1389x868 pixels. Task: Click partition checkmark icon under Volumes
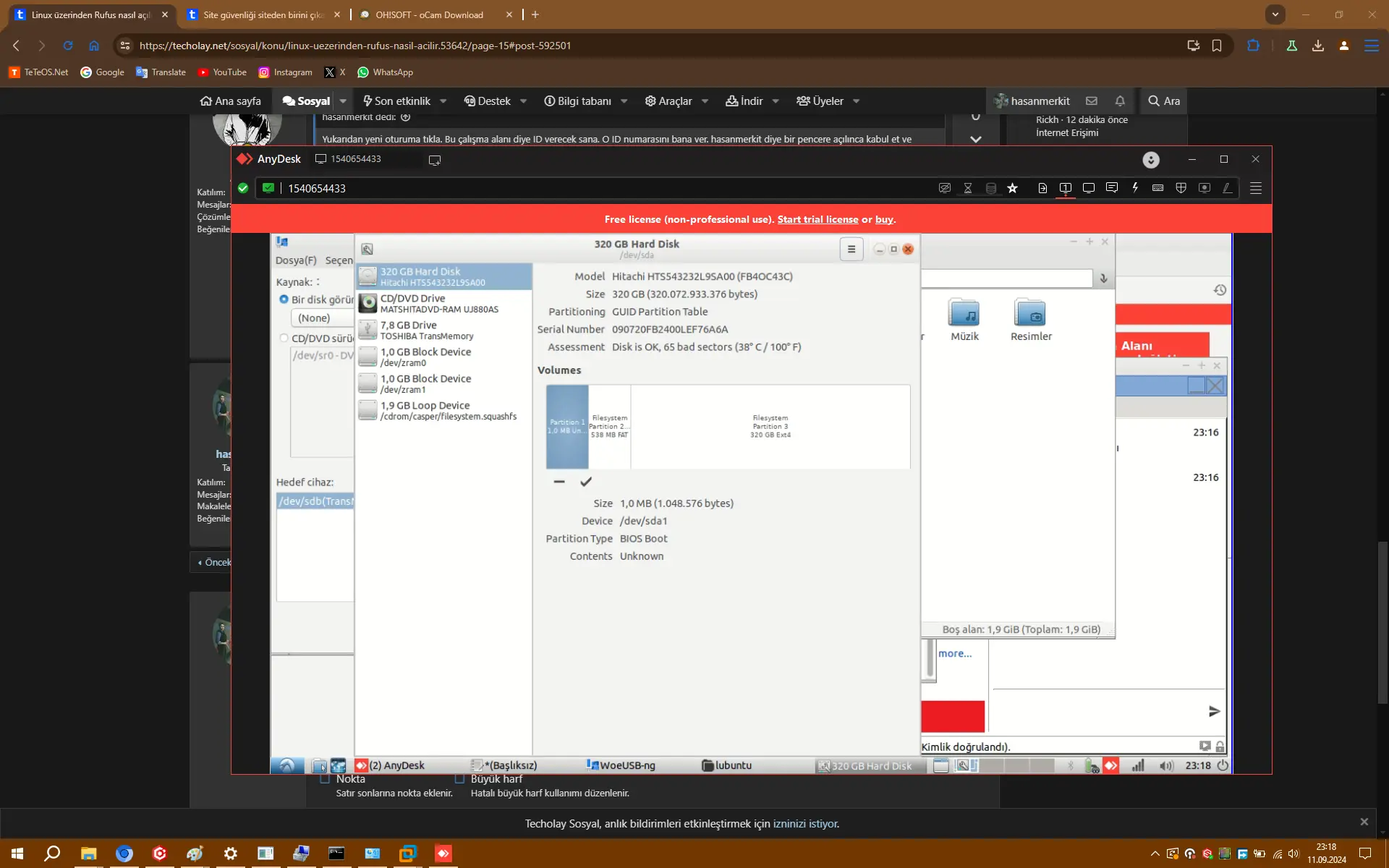(x=586, y=482)
